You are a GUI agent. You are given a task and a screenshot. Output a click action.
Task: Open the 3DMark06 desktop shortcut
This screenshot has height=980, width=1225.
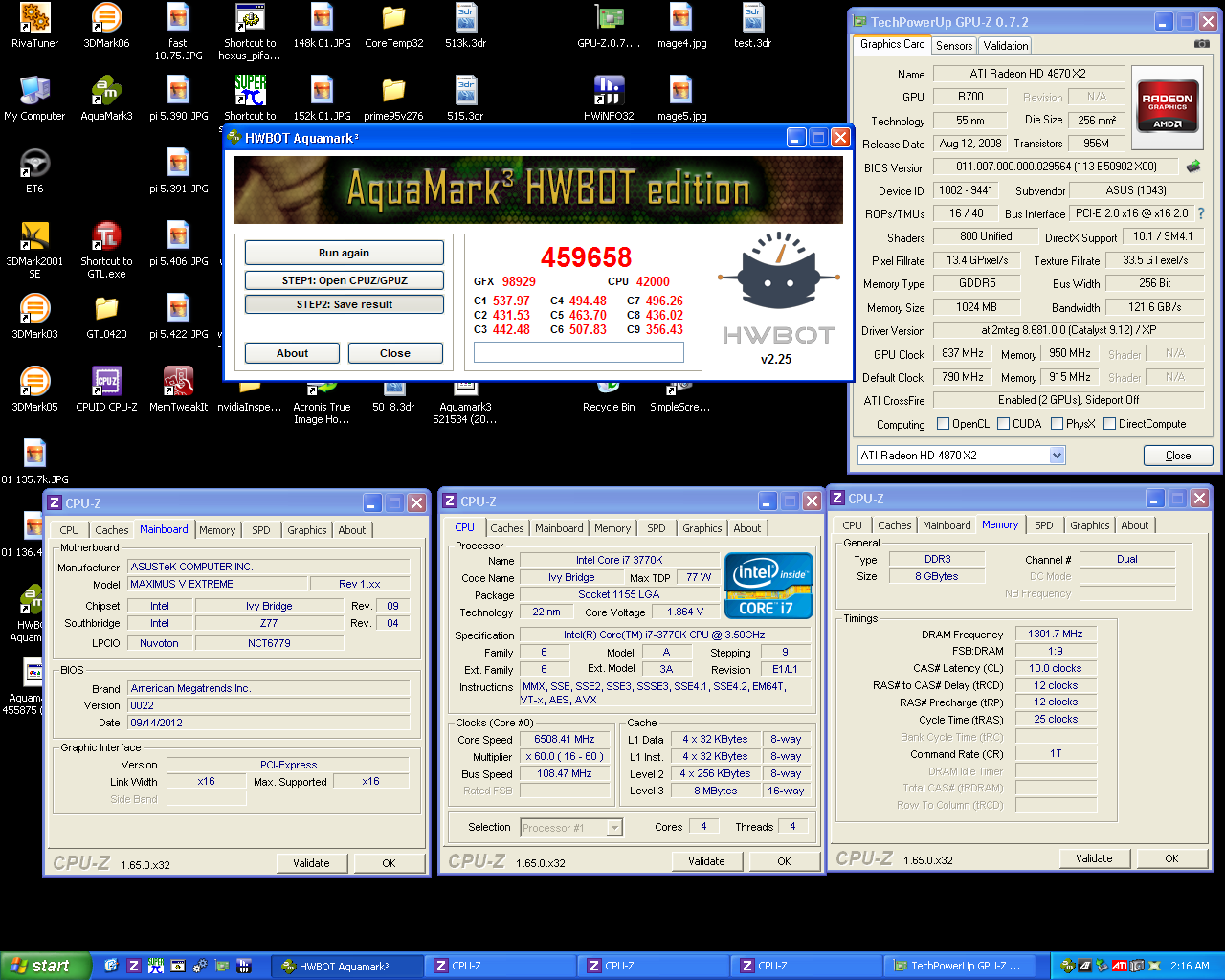106,26
